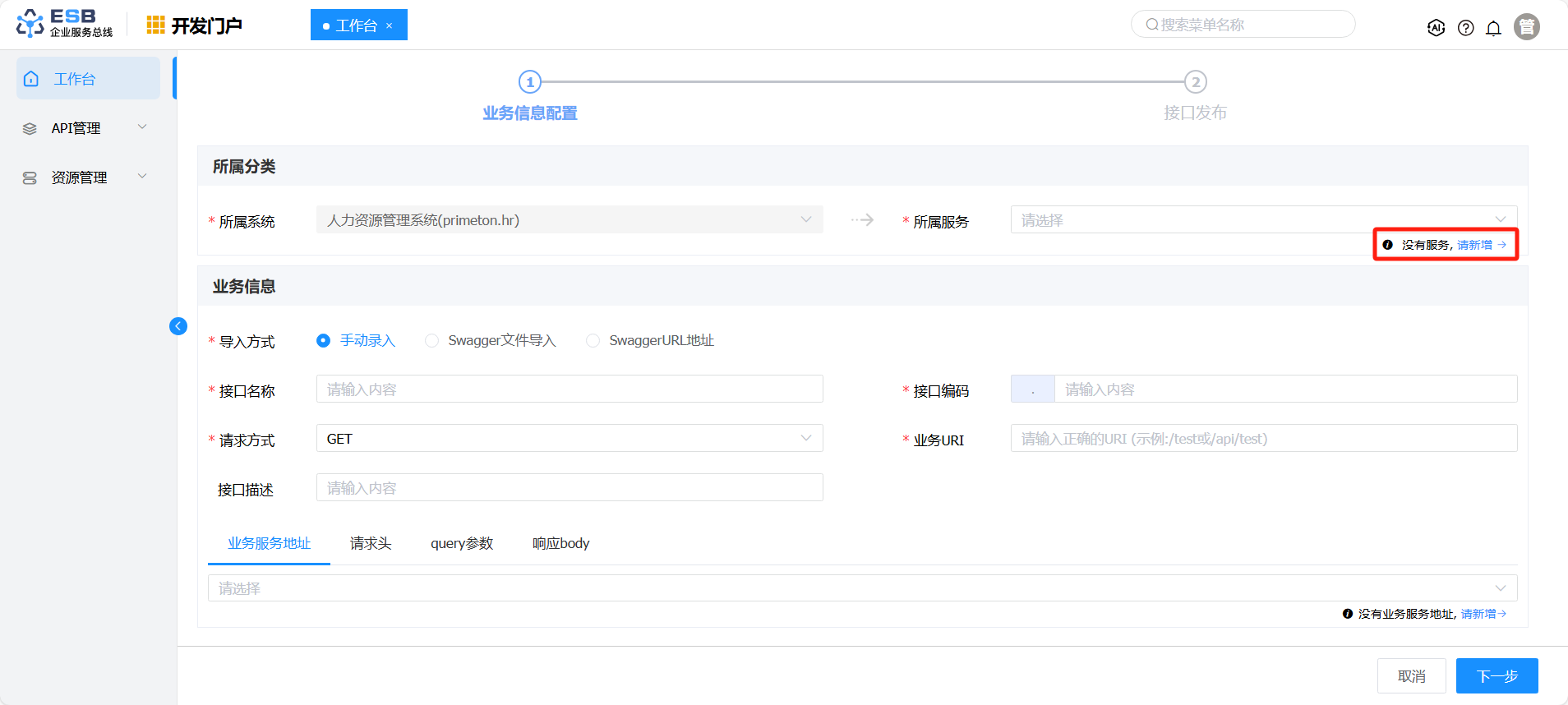Image resolution: width=1568 pixels, height=705 pixels.
Task: Select the SwaggerURL地址 radio button
Action: coord(593,341)
